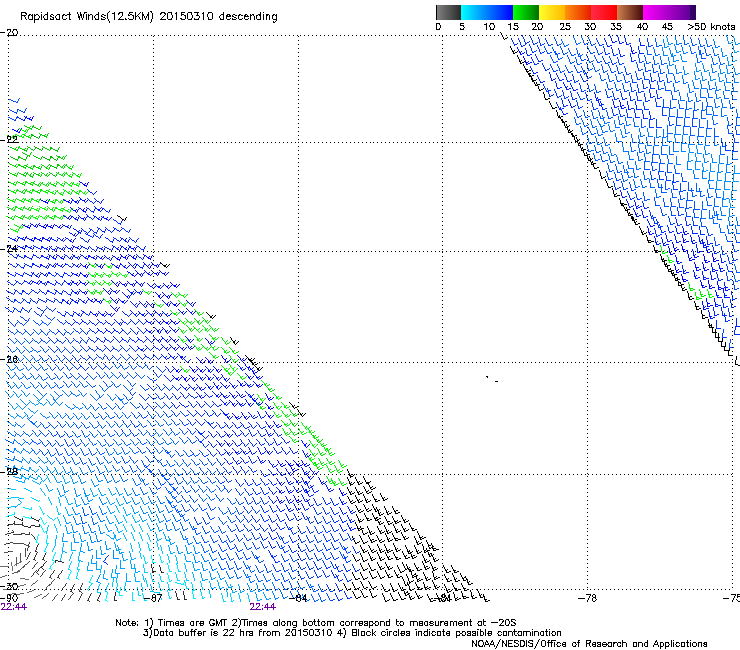Viewport: 740px width, 650px height.
Task: Click the '-24' latitude axis label
Action: (x=9, y=248)
